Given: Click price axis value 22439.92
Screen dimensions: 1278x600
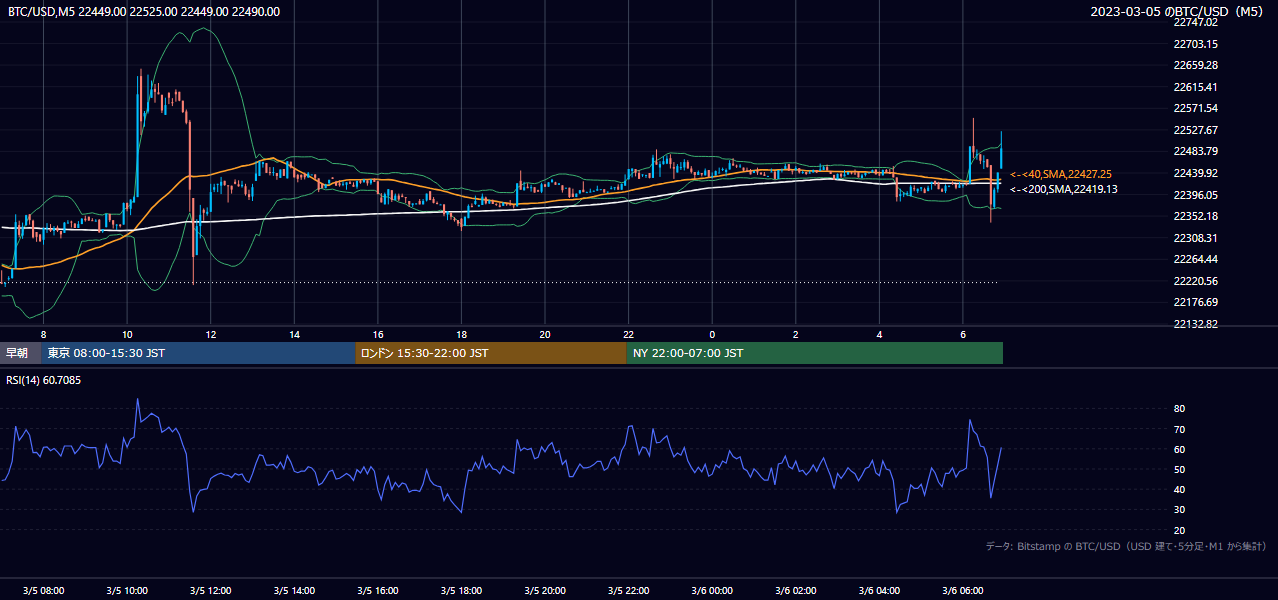Looking at the screenshot, I should [1195, 173].
